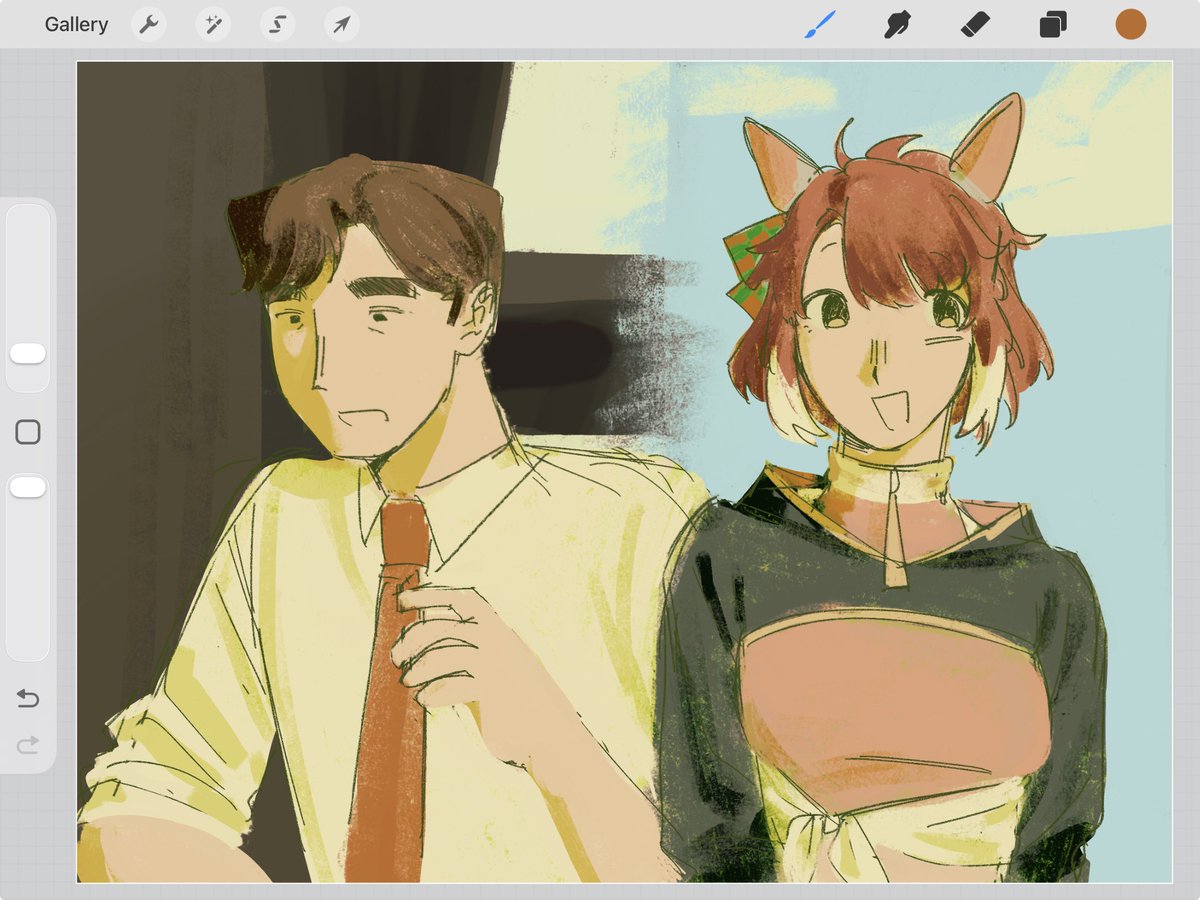Tap the square modify button in sidebar

click(28, 432)
